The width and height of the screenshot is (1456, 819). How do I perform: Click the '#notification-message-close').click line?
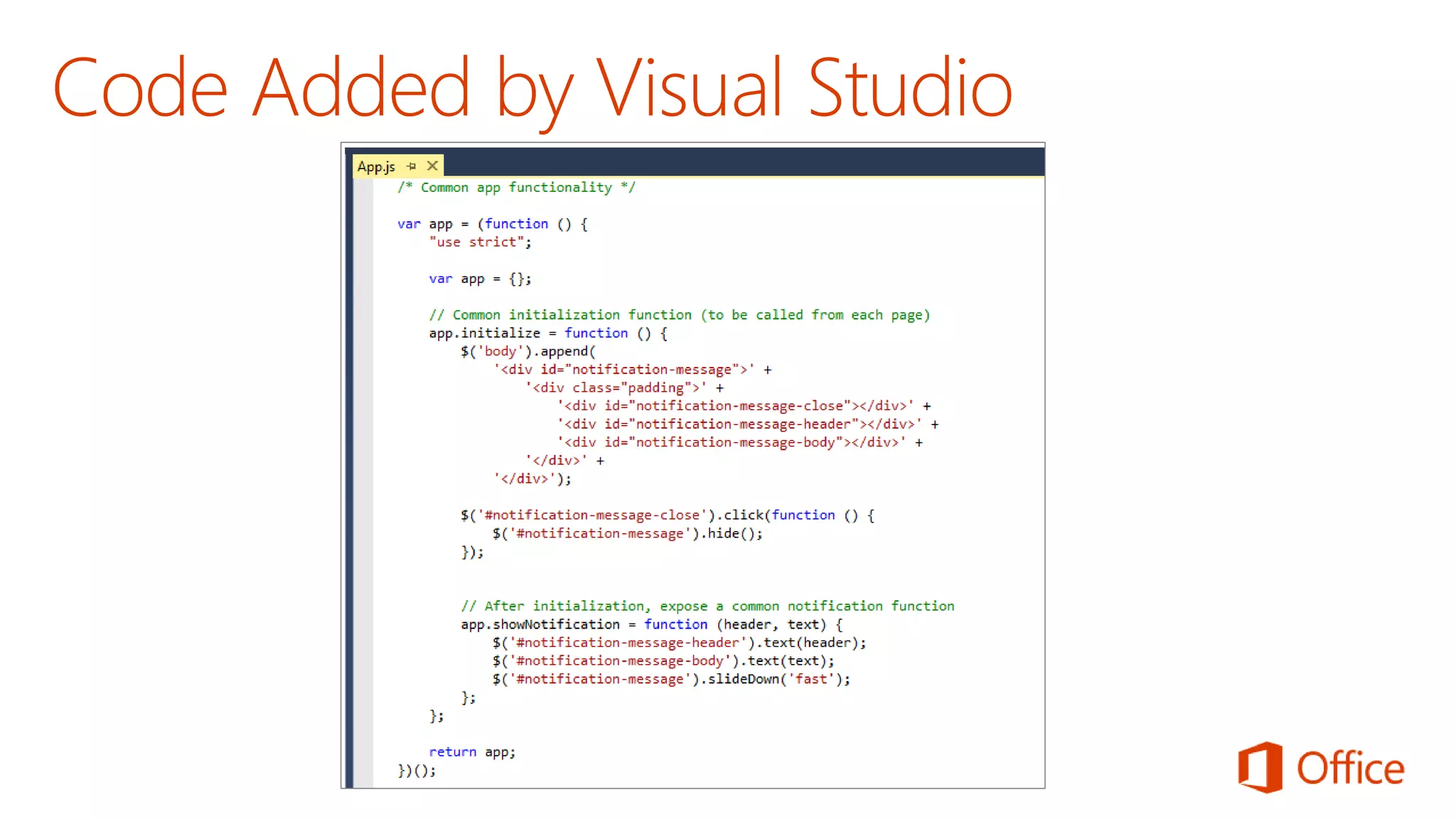tap(667, 515)
